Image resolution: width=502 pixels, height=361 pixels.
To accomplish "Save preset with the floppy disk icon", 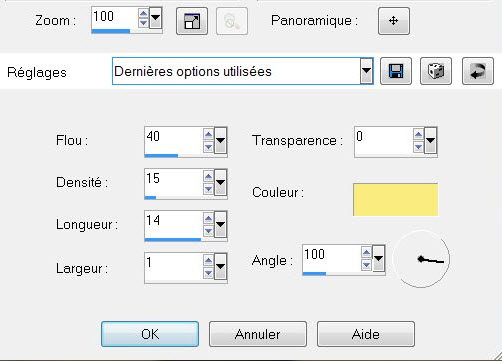I will (396, 71).
